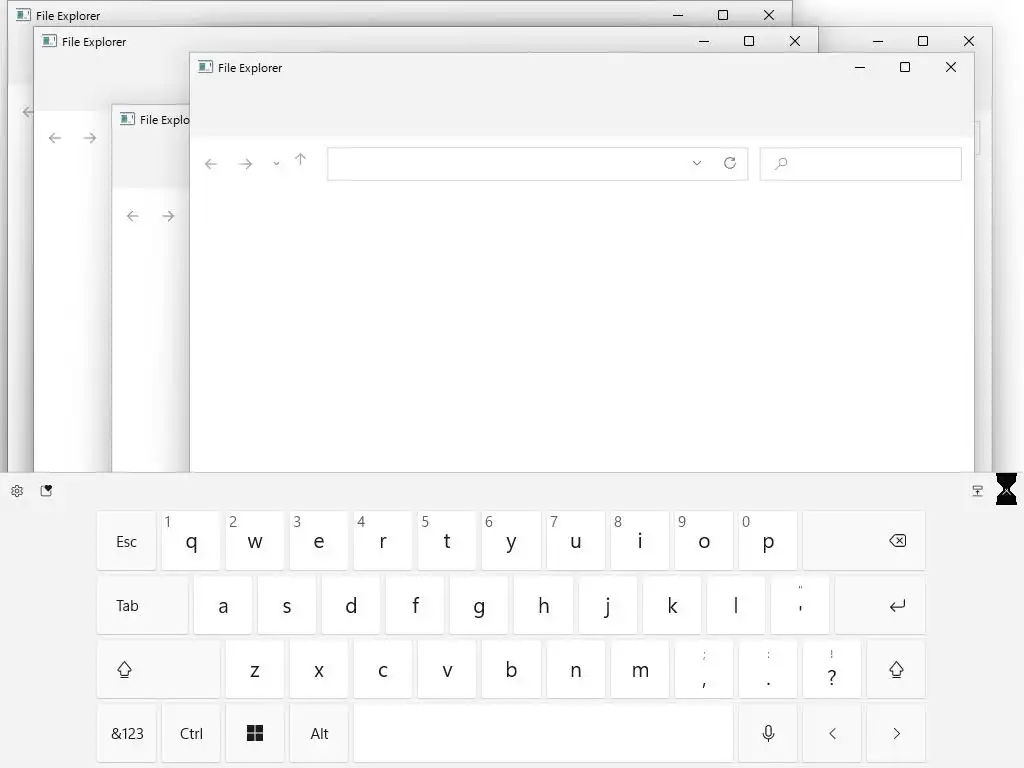The image size is (1024, 768).
Task: Click the Back arrow in front File Explorer
Action: 210,164
